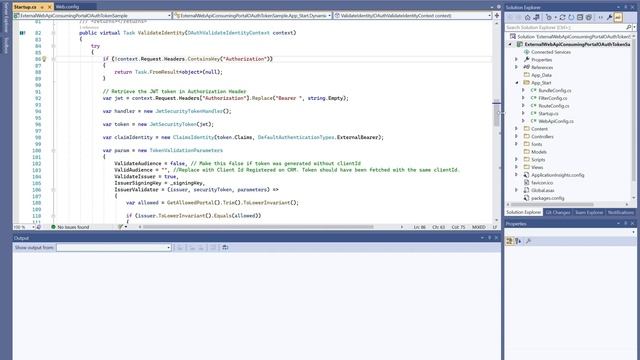The height and width of the screenshot is (360, 640).
Task: Click Property Pages wrench icon in Properties panel
Action: pyautogui.click(x=528, y=241)
